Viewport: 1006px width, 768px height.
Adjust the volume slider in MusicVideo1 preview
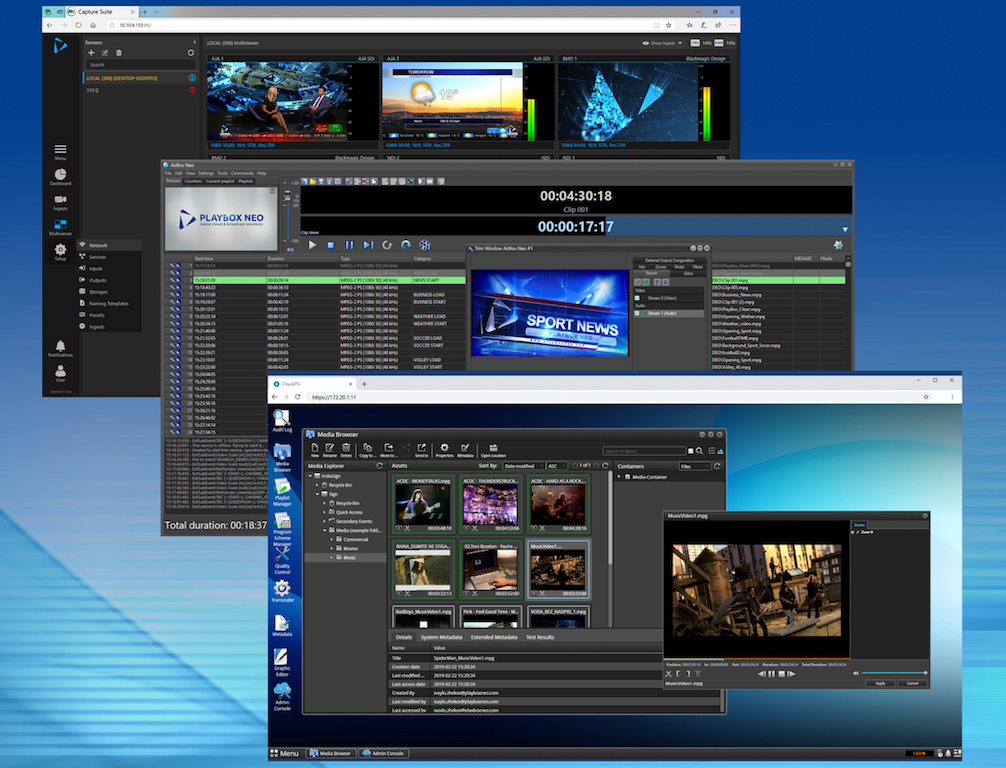tap(893, 673)
